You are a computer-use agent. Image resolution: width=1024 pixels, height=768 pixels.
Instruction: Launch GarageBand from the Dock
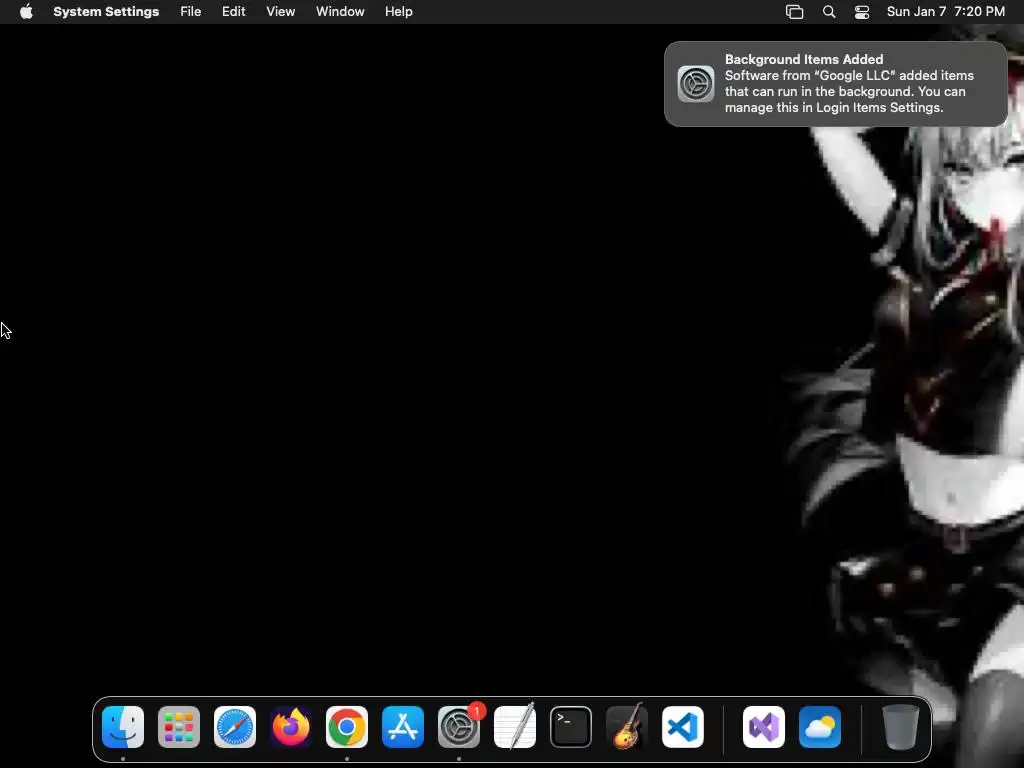(x=627, y=727)
